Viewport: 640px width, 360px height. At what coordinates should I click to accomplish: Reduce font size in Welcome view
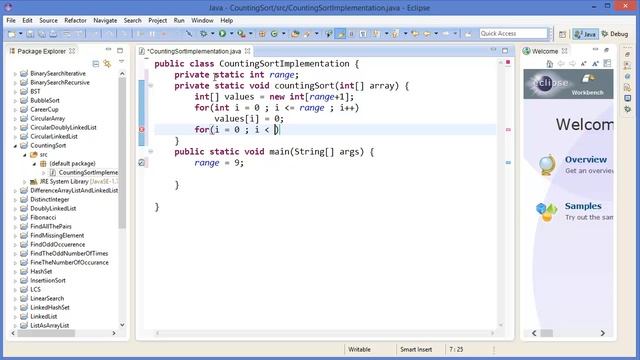coord(584,64)
